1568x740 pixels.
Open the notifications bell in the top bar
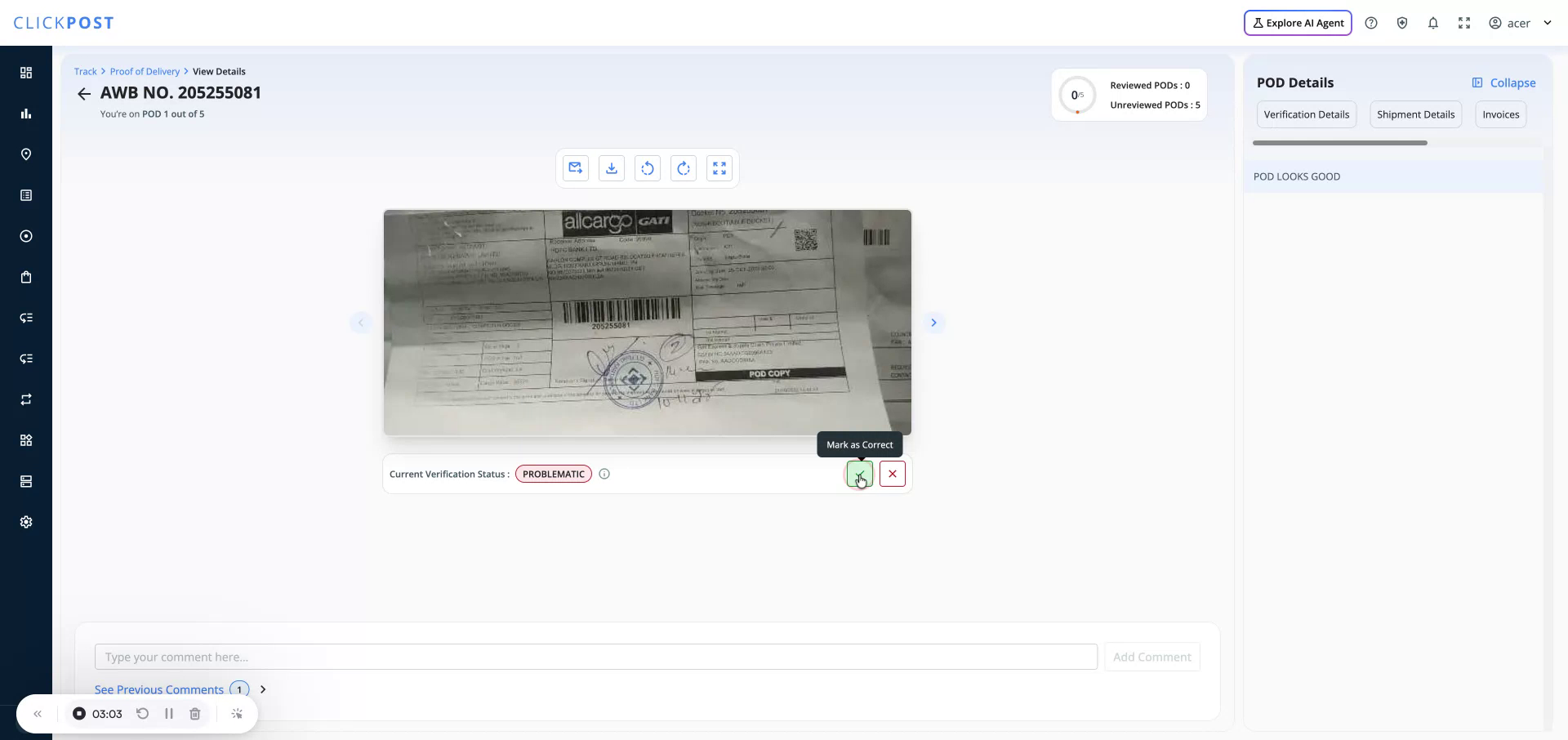click(1433, 22)
